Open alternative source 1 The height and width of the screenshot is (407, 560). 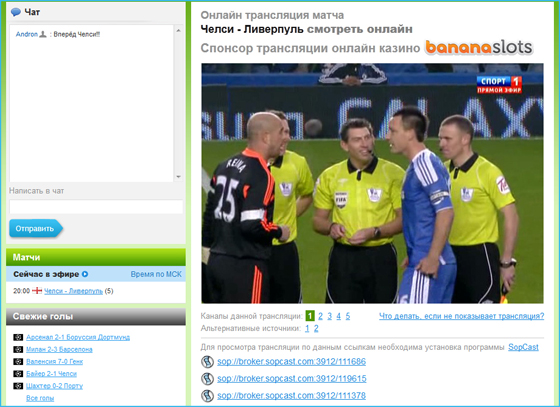pyautogui.click(x=307, y=328)
